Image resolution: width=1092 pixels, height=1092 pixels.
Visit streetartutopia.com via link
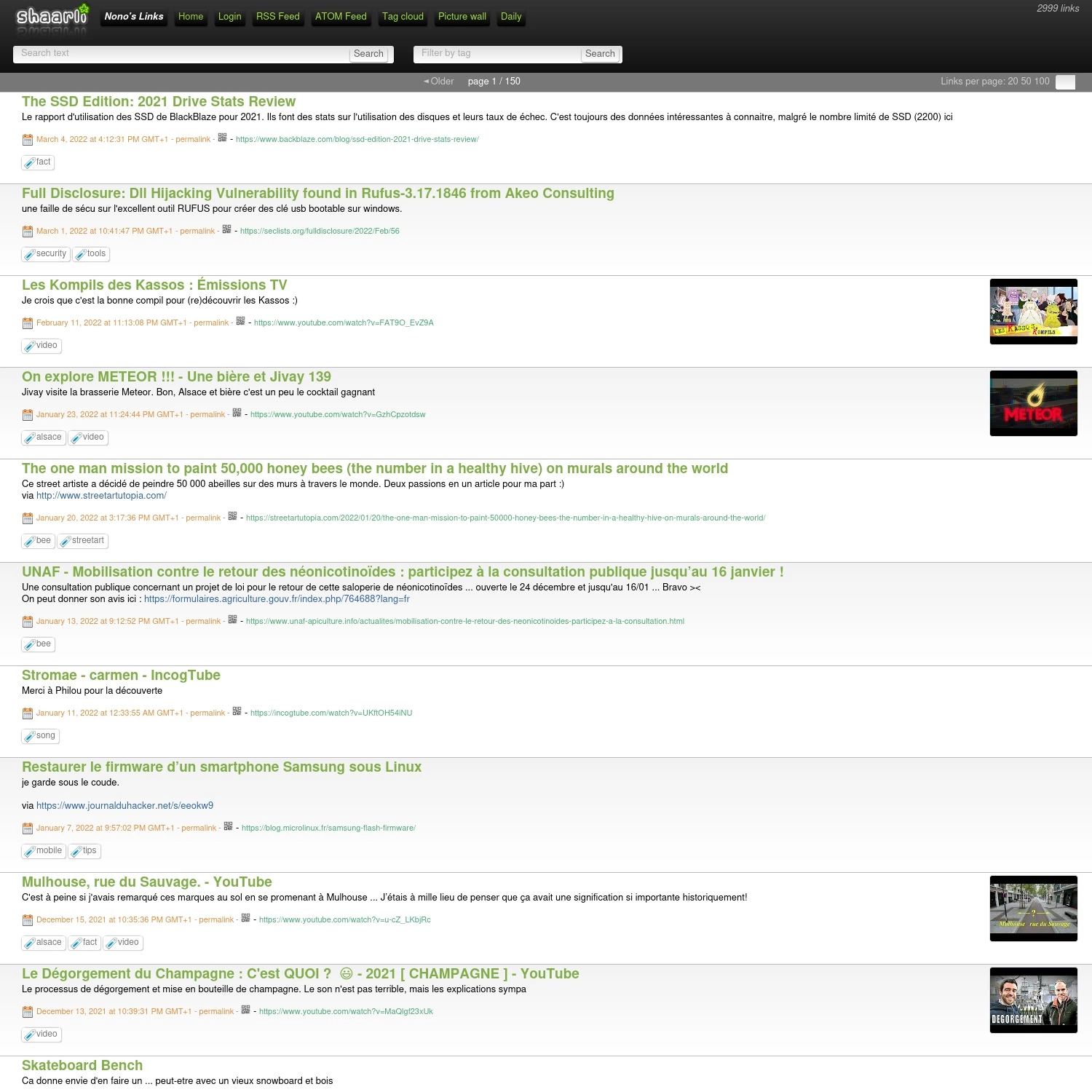101,496
